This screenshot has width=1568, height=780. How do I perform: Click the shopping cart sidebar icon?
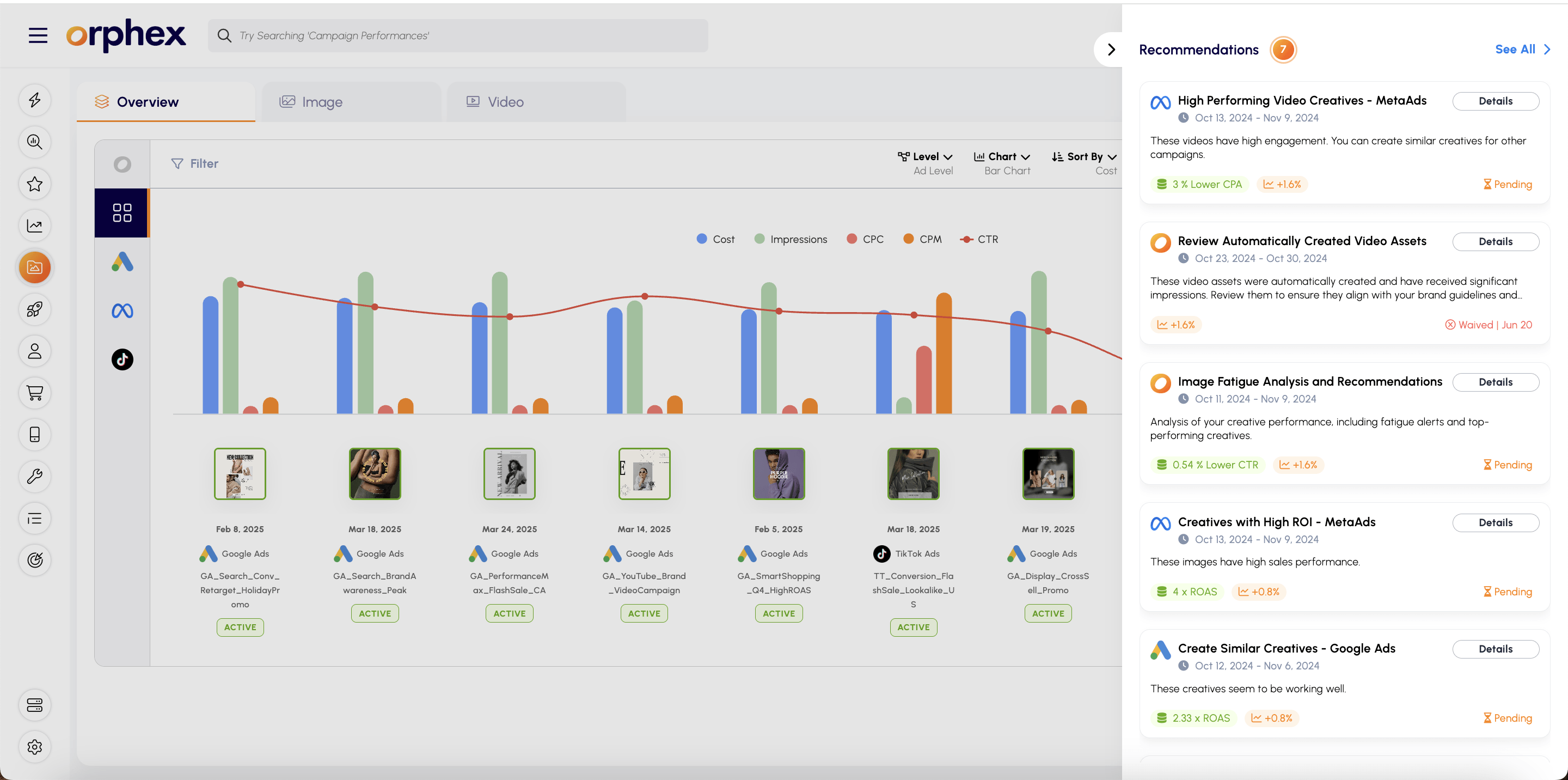[x=35, y=393]
